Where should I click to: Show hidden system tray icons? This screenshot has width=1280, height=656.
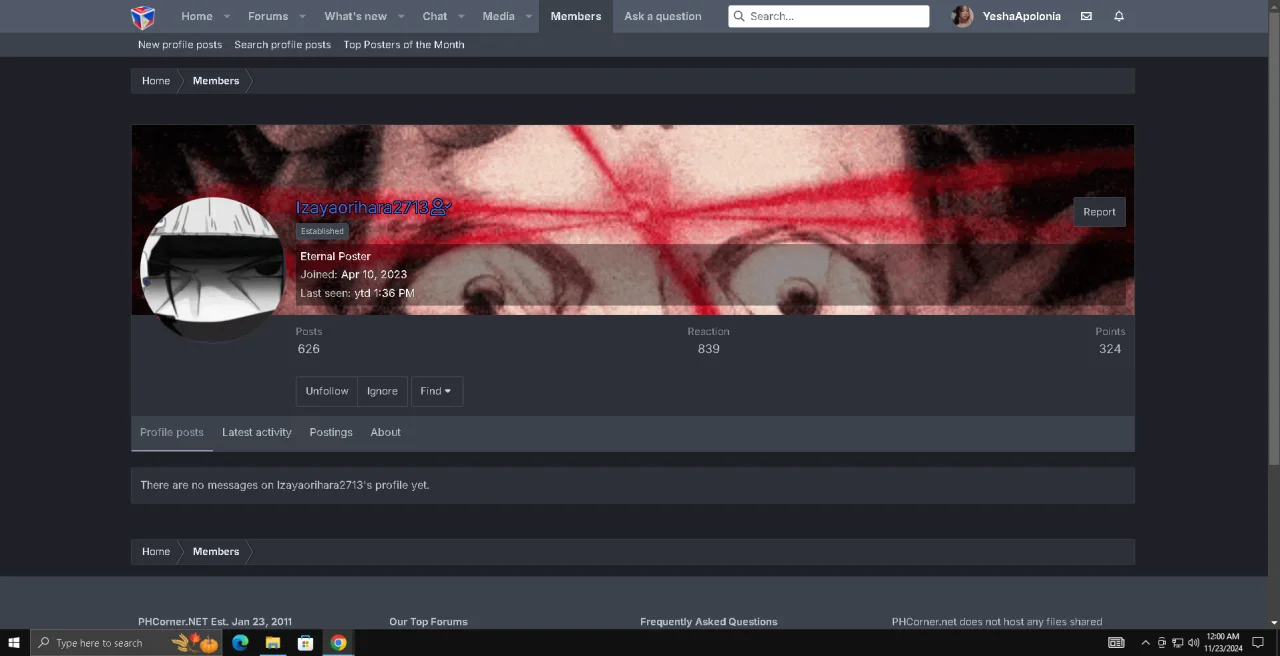pos(1145,643)
